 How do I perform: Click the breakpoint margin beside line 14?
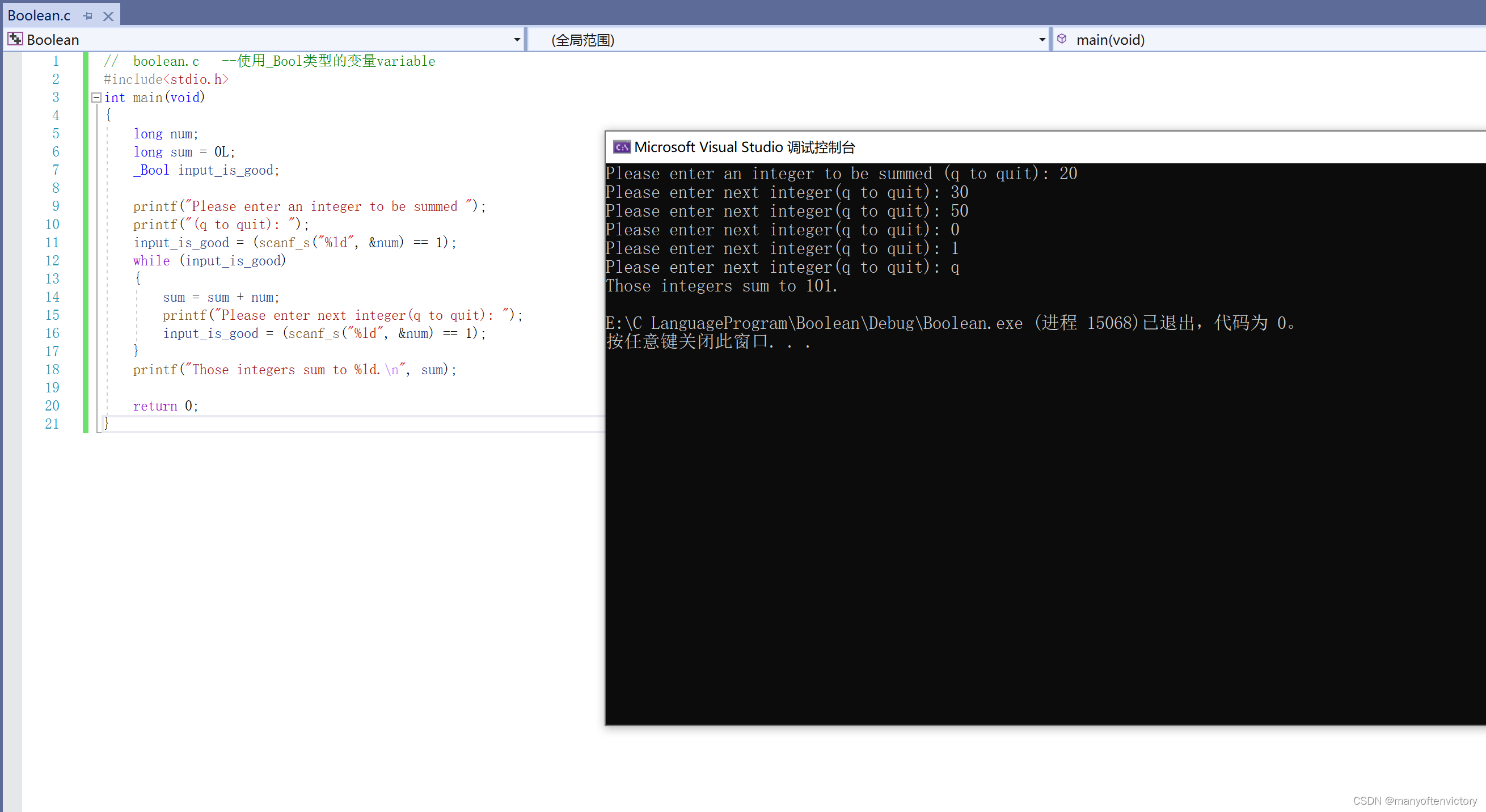(x=12, y=297)
